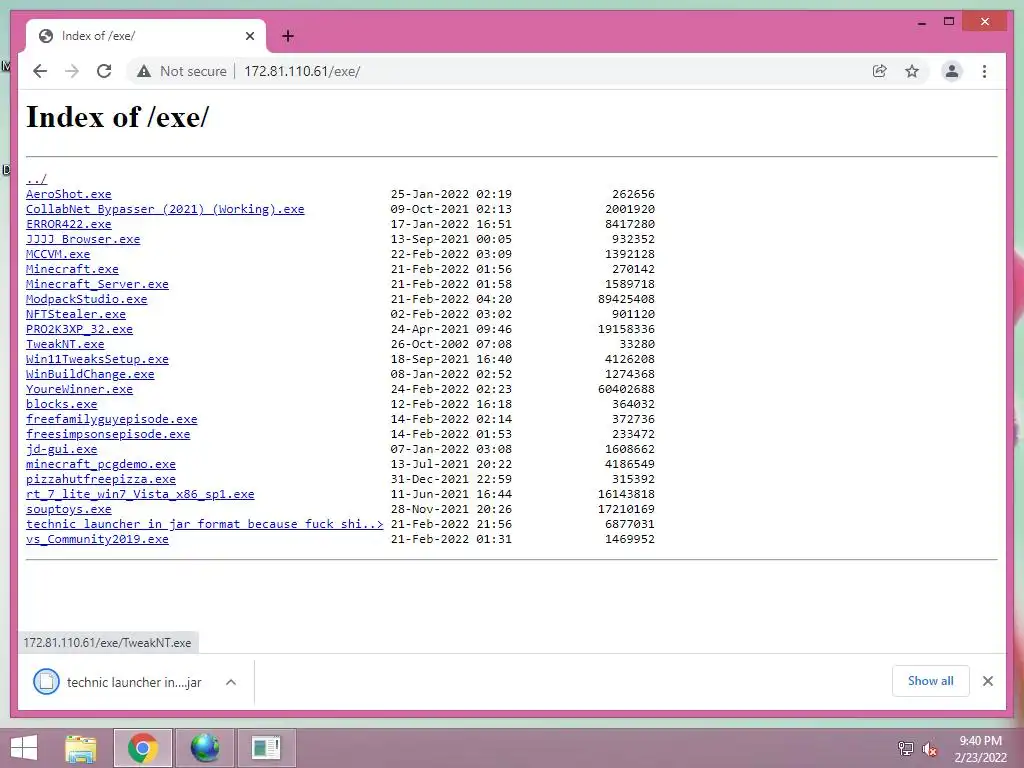Screen dimensions: 1024x768
Task: Click blocks.exe link
Action: click(61, 404)
